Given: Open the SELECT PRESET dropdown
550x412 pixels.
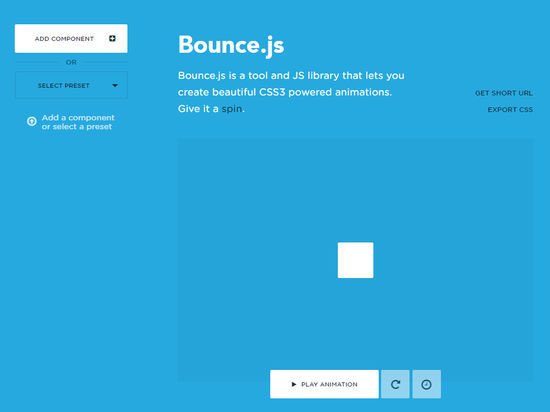Looking at the screenshot, I should (x=71, y=85).
